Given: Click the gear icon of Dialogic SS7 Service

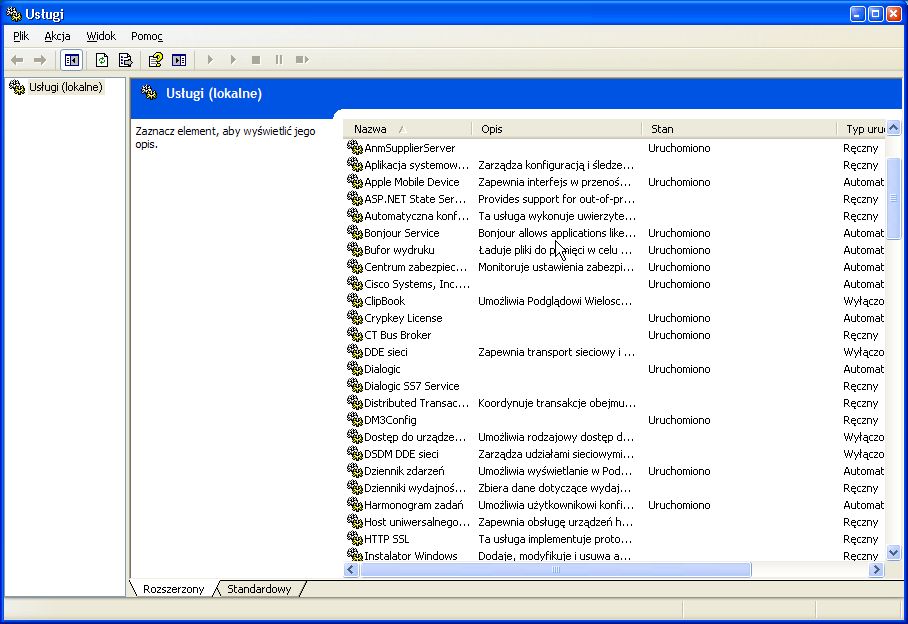Looking at the screenshot, I should pos(354,386).
